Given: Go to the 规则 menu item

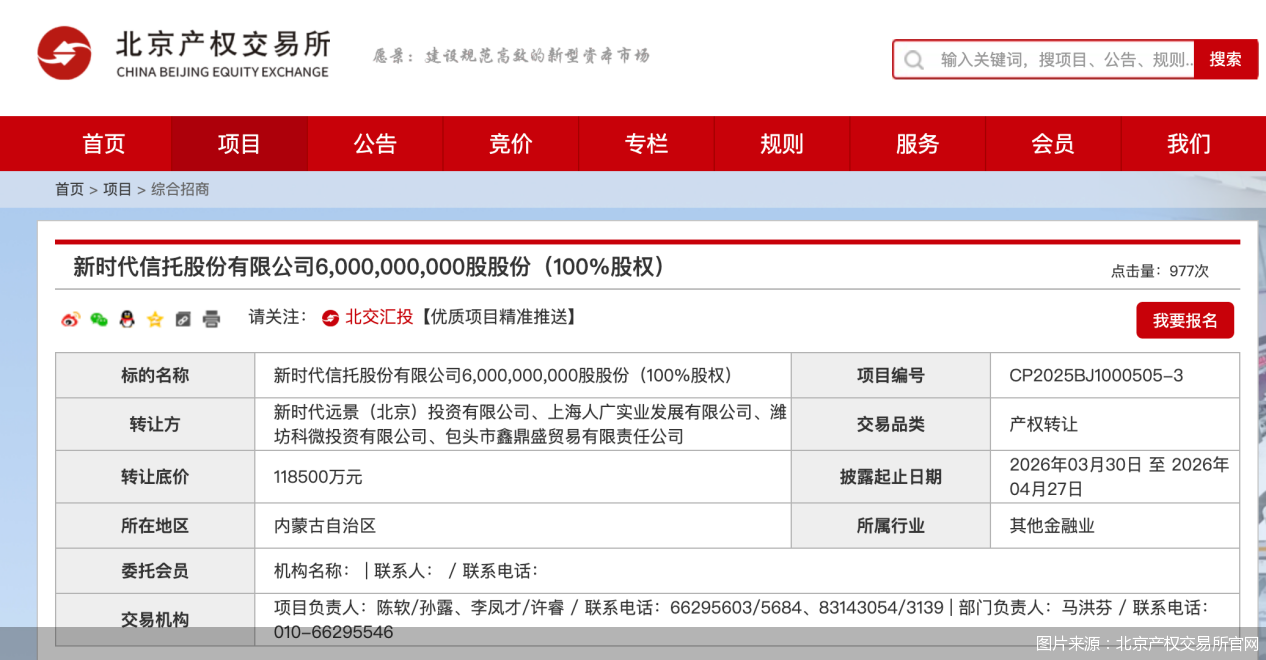Looking at the screenshot, I should (x=781, y=143).
